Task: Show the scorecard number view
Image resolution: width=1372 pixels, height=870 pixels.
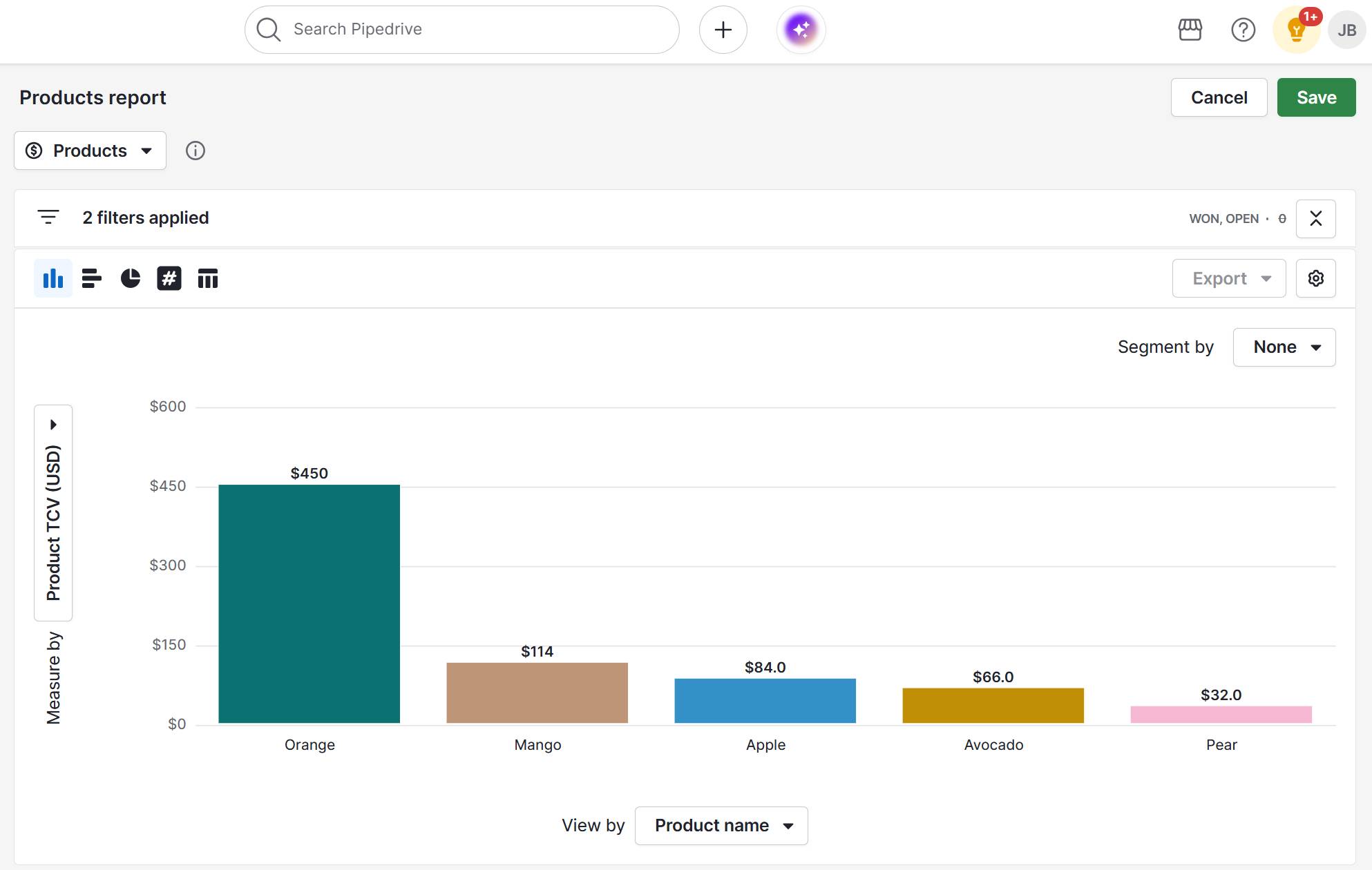Action: click(169, 278)
